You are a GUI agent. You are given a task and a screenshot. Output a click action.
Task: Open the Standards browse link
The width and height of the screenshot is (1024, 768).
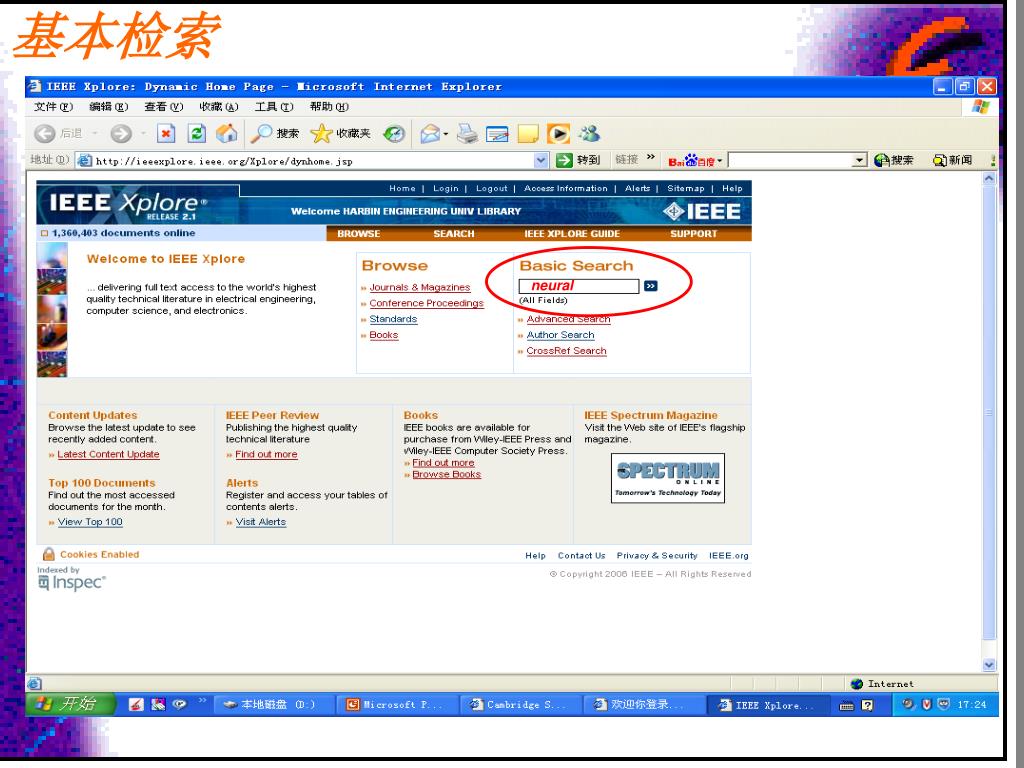tap(393, 319)
